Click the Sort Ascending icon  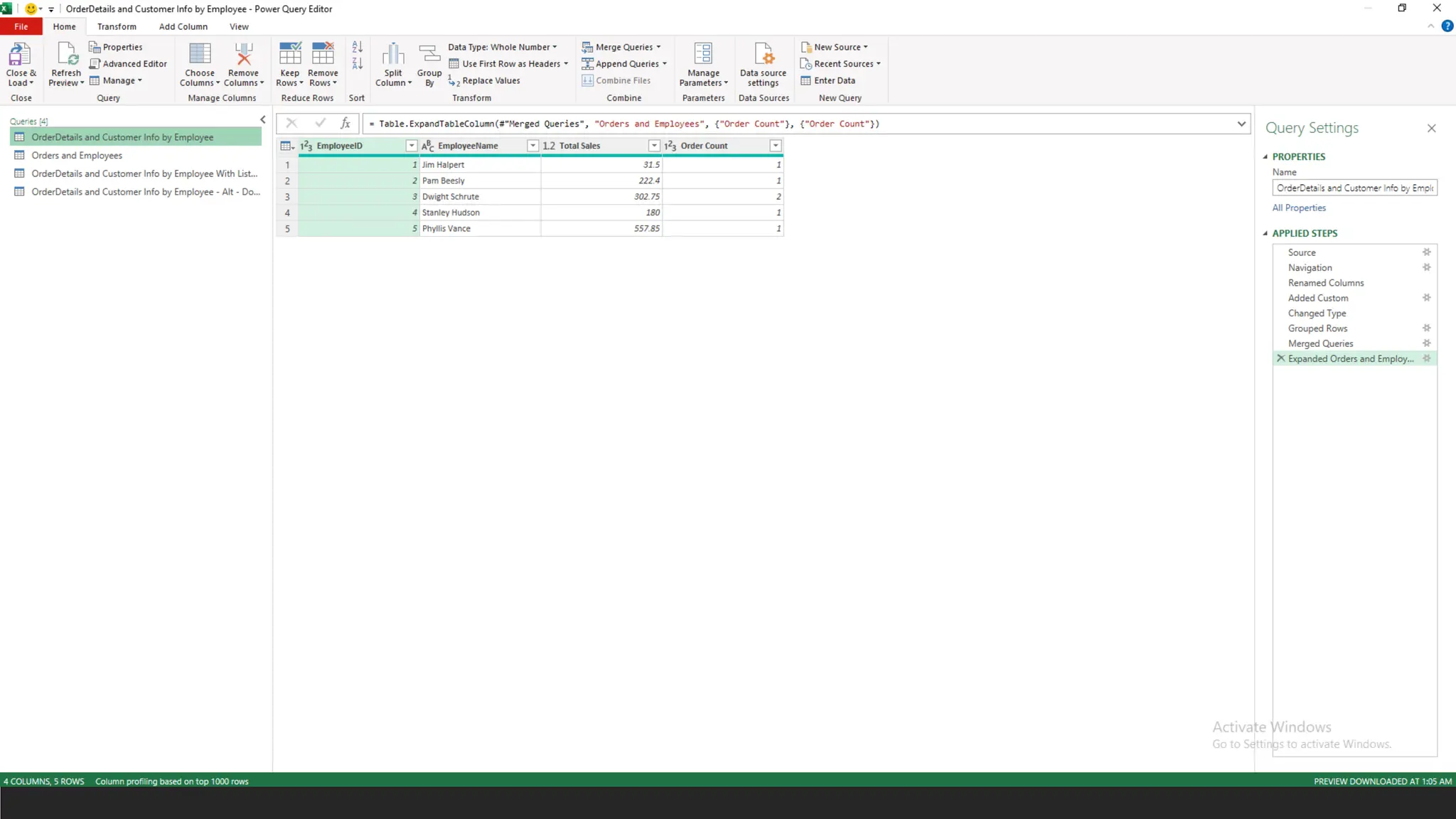coord(358,47)
